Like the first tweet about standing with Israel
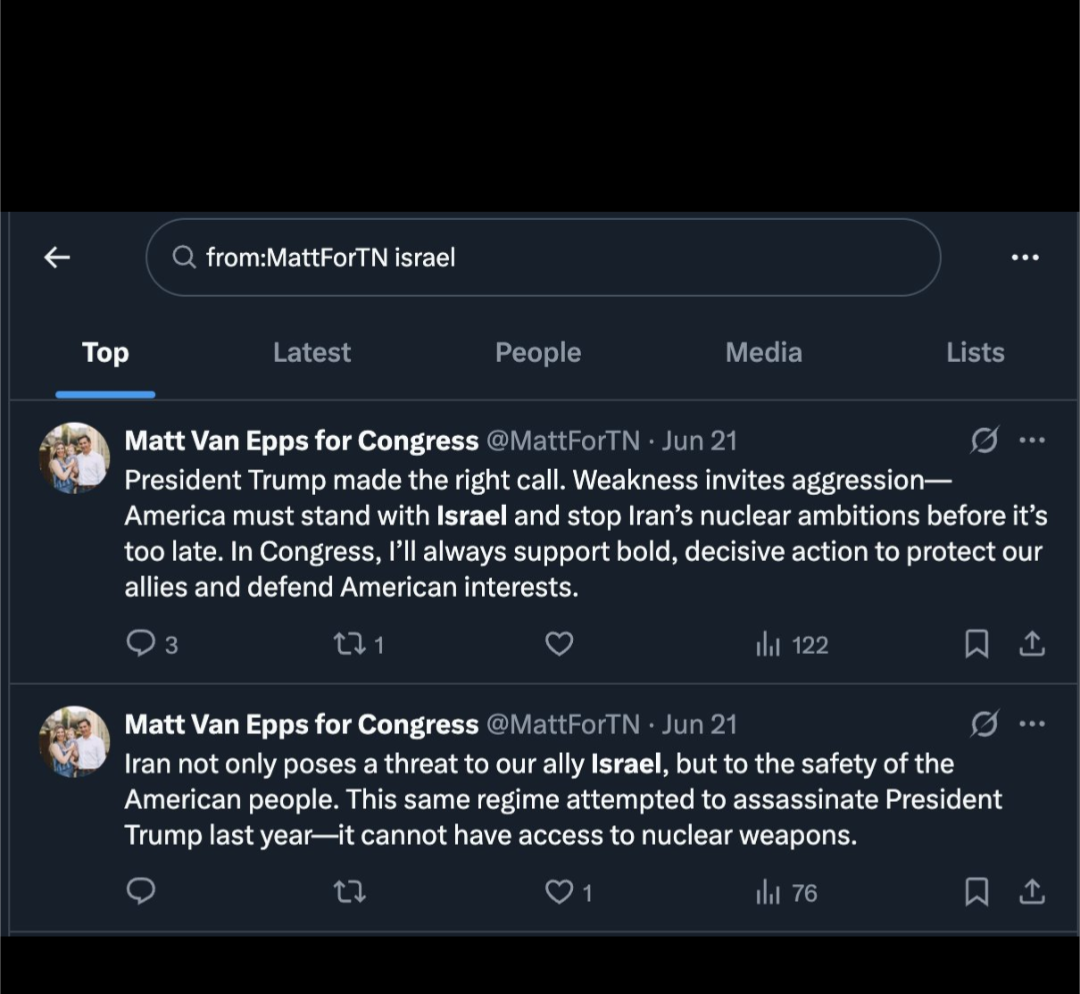Screen dimensions: 1080x994 (x=559, y=644)
